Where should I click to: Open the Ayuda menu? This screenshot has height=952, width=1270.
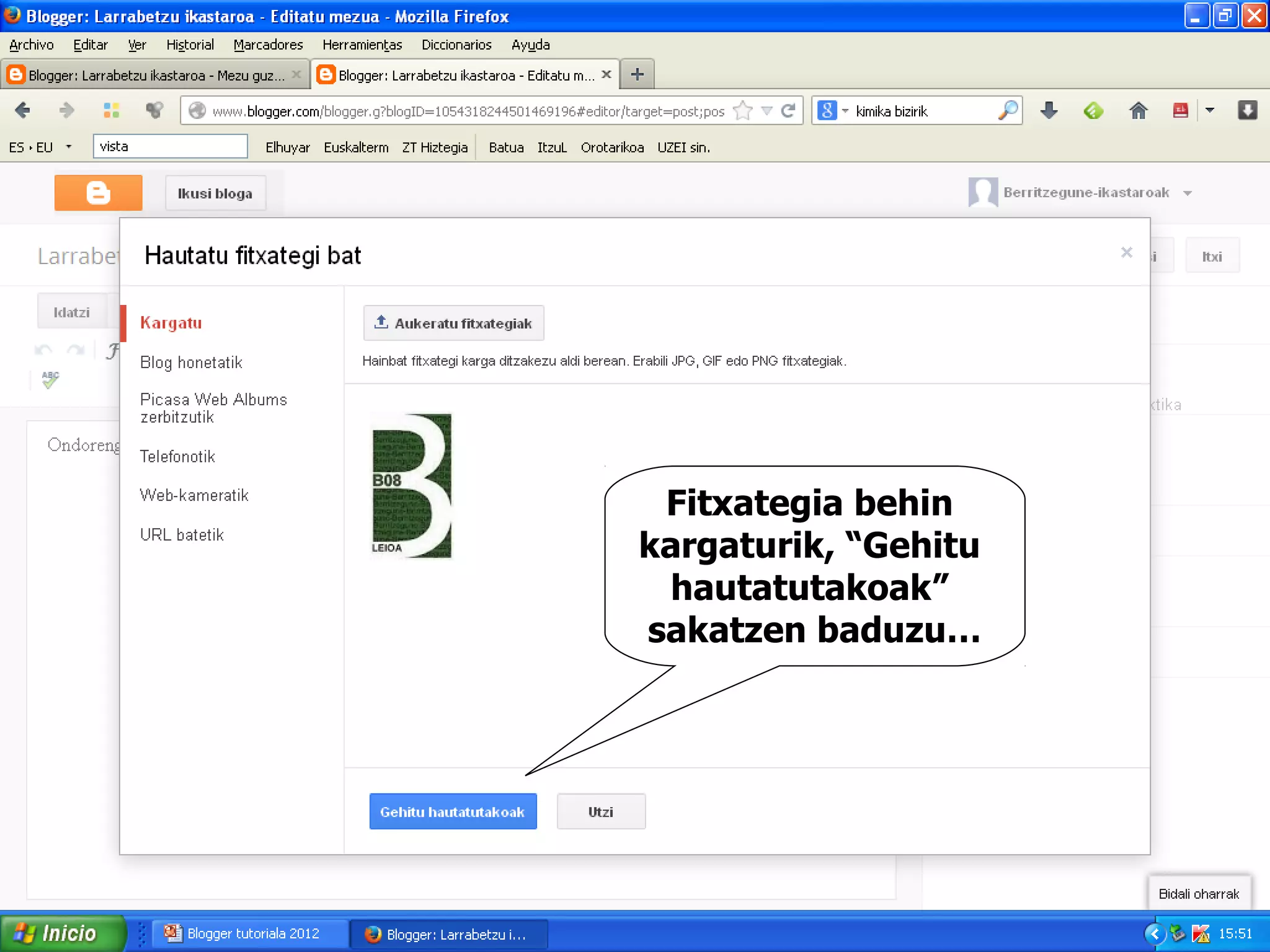531,45
